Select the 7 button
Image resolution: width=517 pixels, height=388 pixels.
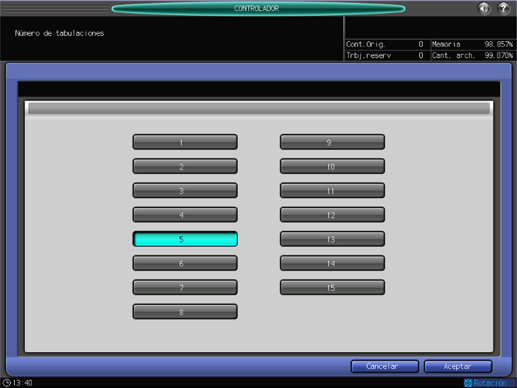(x=185, y=288)
